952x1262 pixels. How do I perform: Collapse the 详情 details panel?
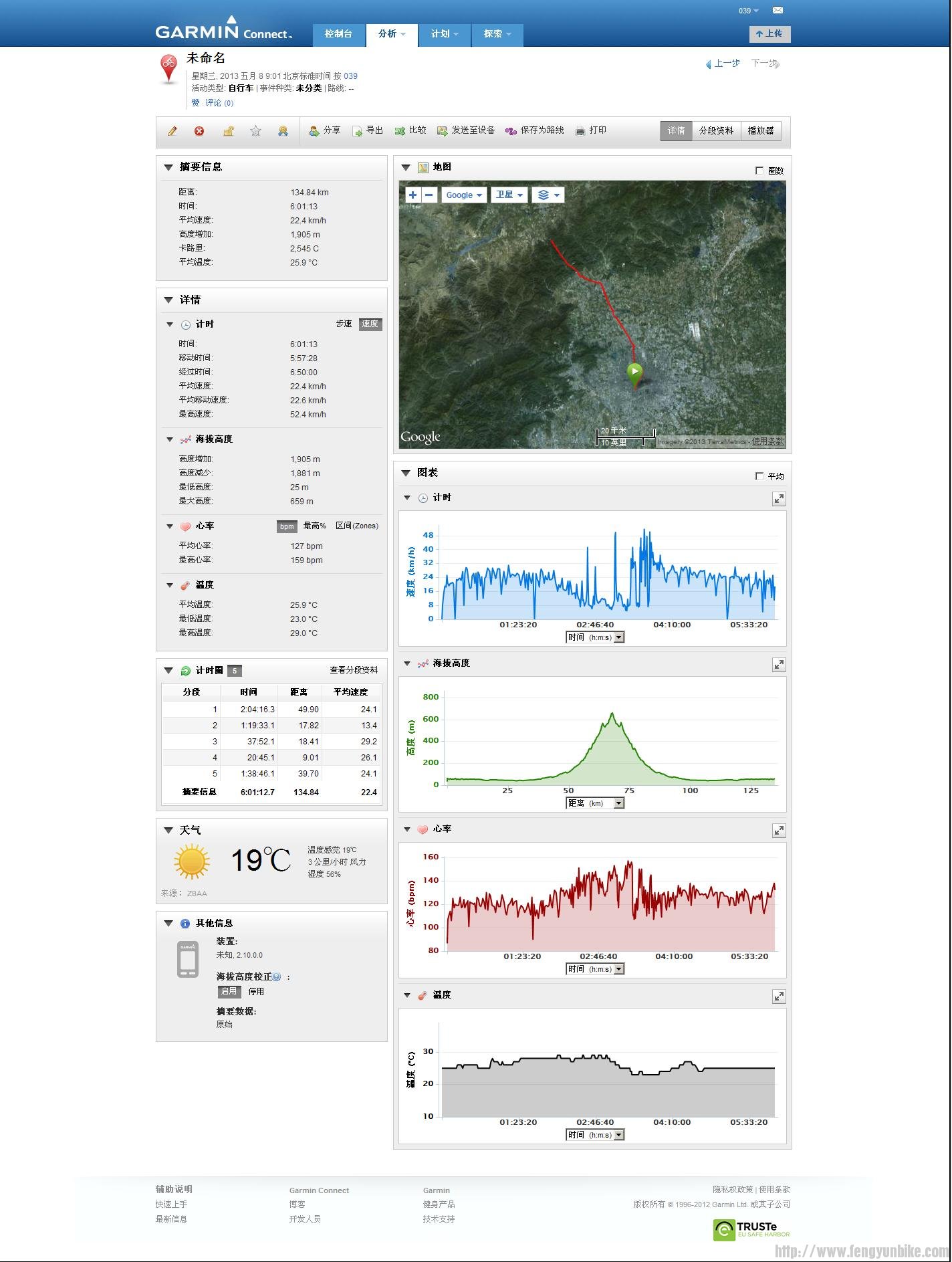168,300
